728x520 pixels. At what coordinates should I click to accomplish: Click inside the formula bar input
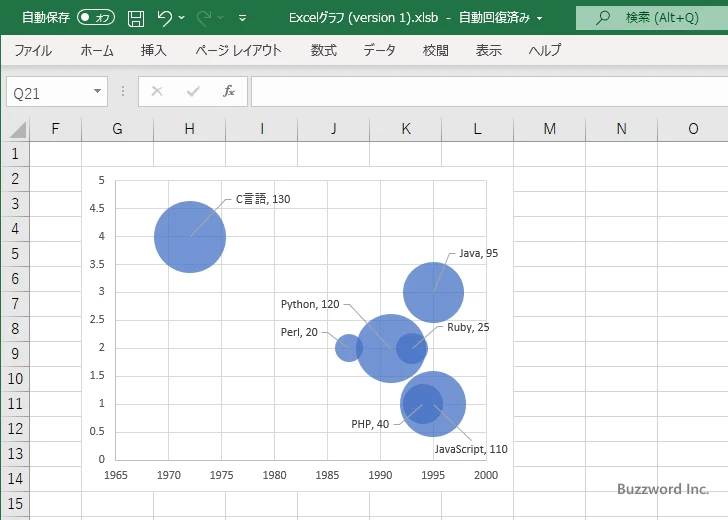pos(489,91)
